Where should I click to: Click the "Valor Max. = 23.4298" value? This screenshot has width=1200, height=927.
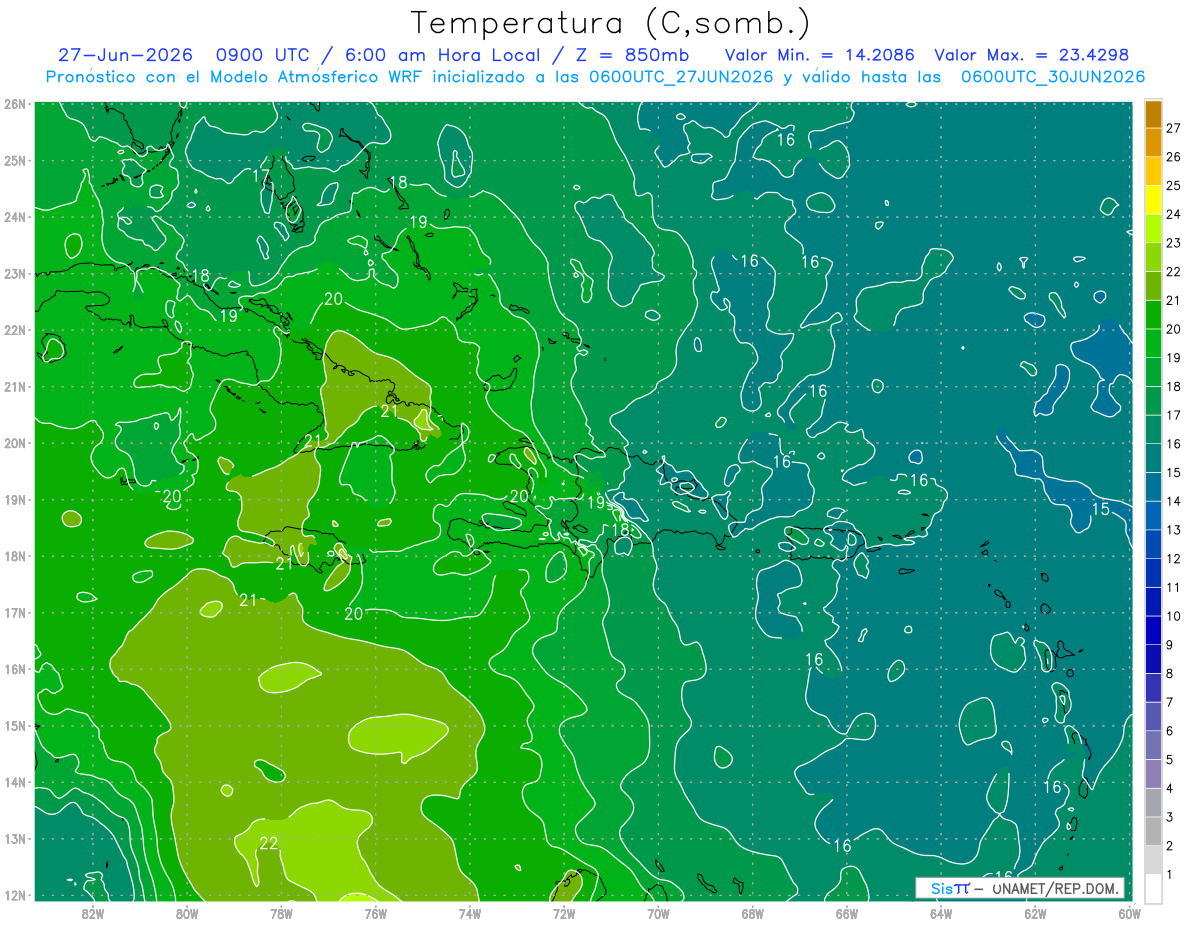click(x=1031, y=55)
